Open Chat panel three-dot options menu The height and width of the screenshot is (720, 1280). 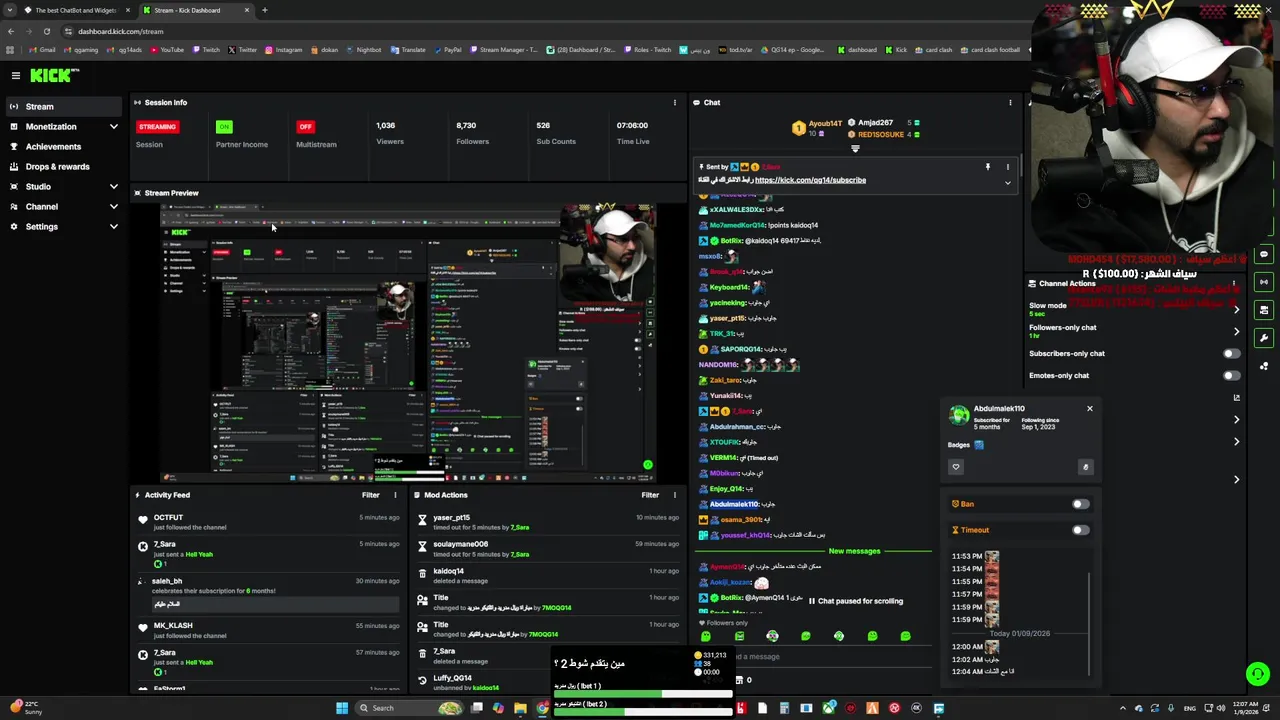point(1010,102)
